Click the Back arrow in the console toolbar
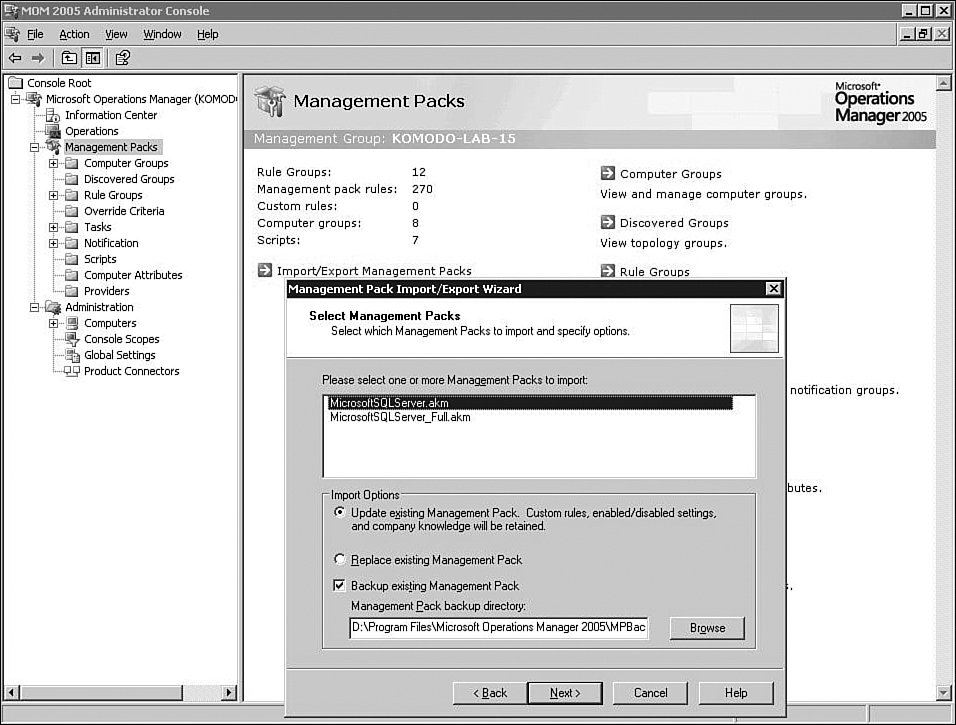The width and height of the screenshot is (956, 725). [x=15, y=58]
